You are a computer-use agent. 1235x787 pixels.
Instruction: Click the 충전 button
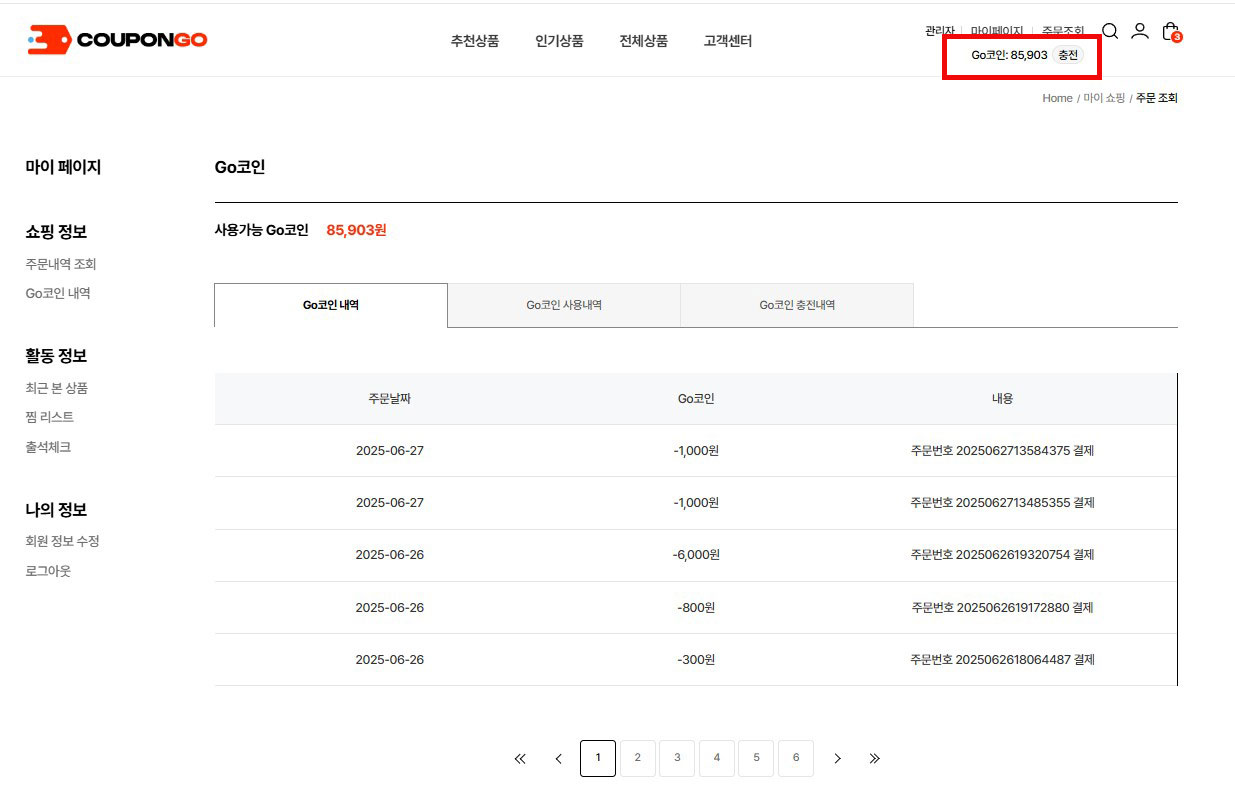(1068, 55)
